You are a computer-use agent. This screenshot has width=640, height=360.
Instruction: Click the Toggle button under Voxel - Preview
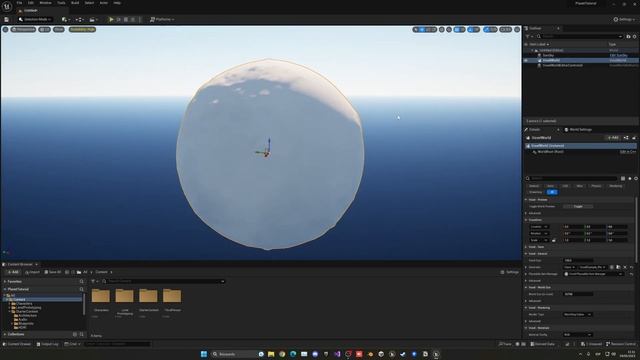pos(578,207)
